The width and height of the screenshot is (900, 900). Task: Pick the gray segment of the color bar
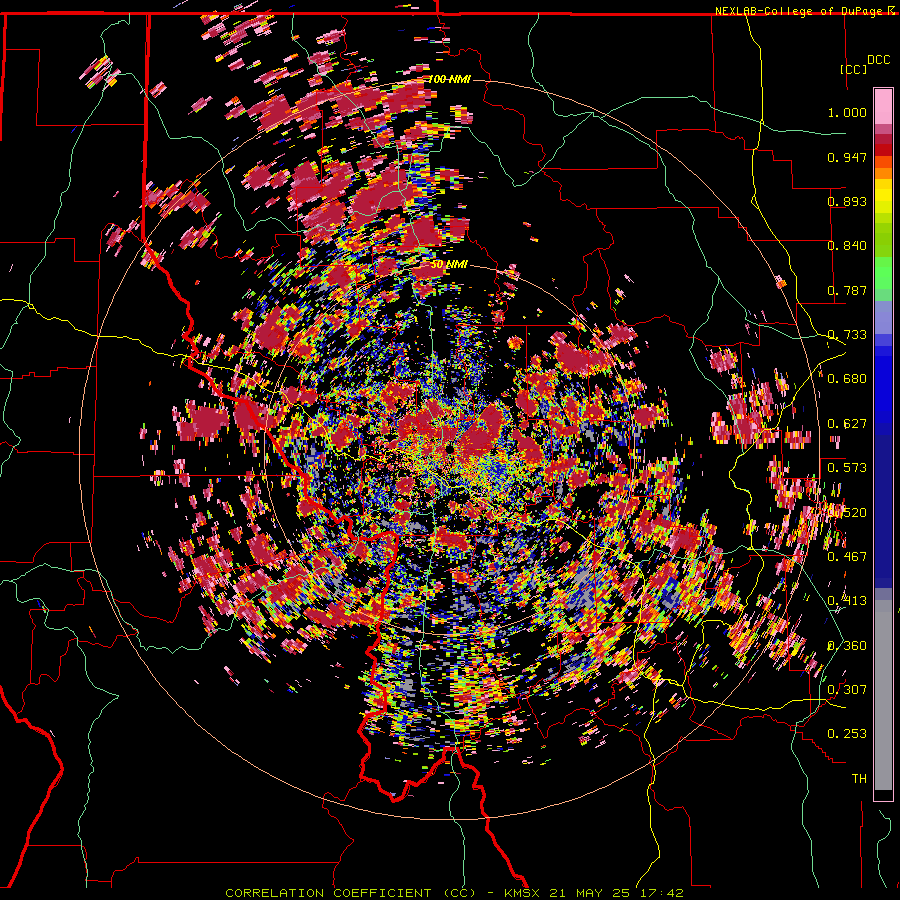tap(883, 695)
